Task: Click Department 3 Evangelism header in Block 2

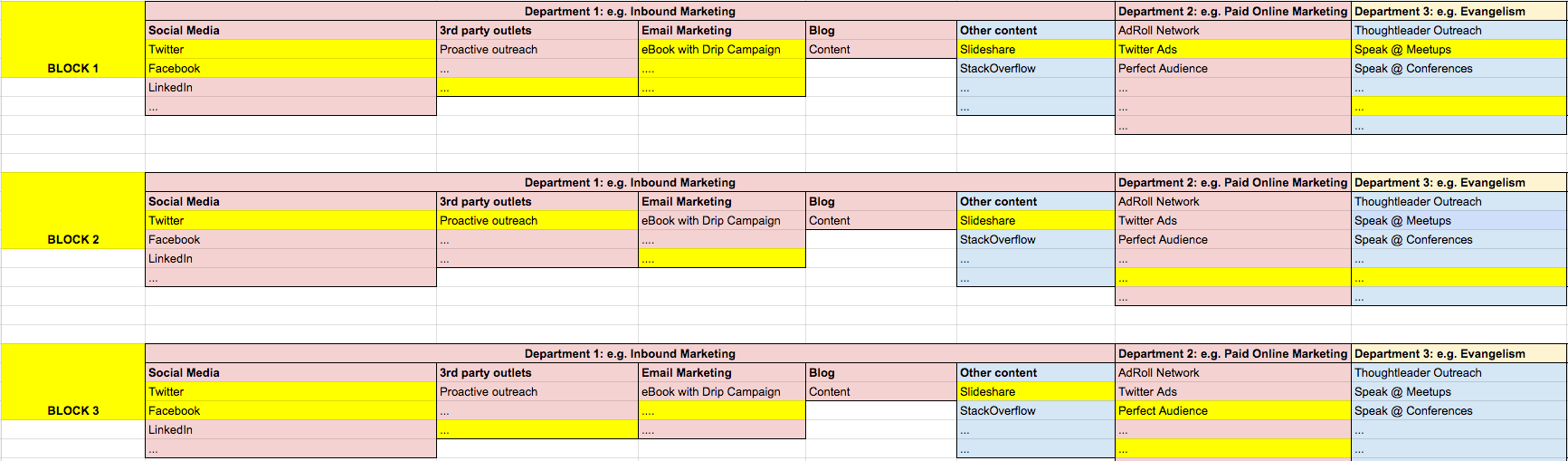Action: [x=1459, y=182]
